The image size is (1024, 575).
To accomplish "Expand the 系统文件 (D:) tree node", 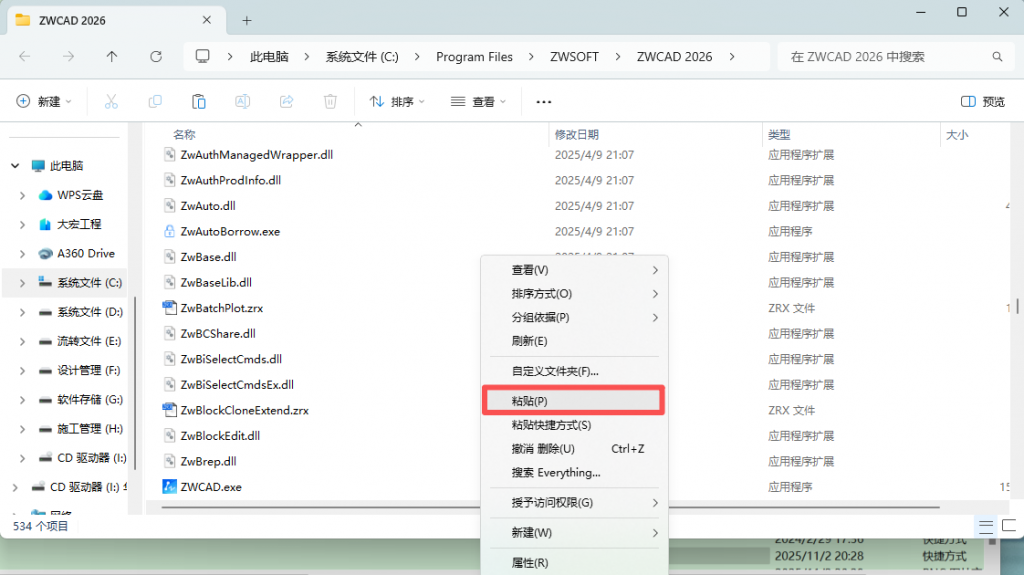I will point(22,312).
